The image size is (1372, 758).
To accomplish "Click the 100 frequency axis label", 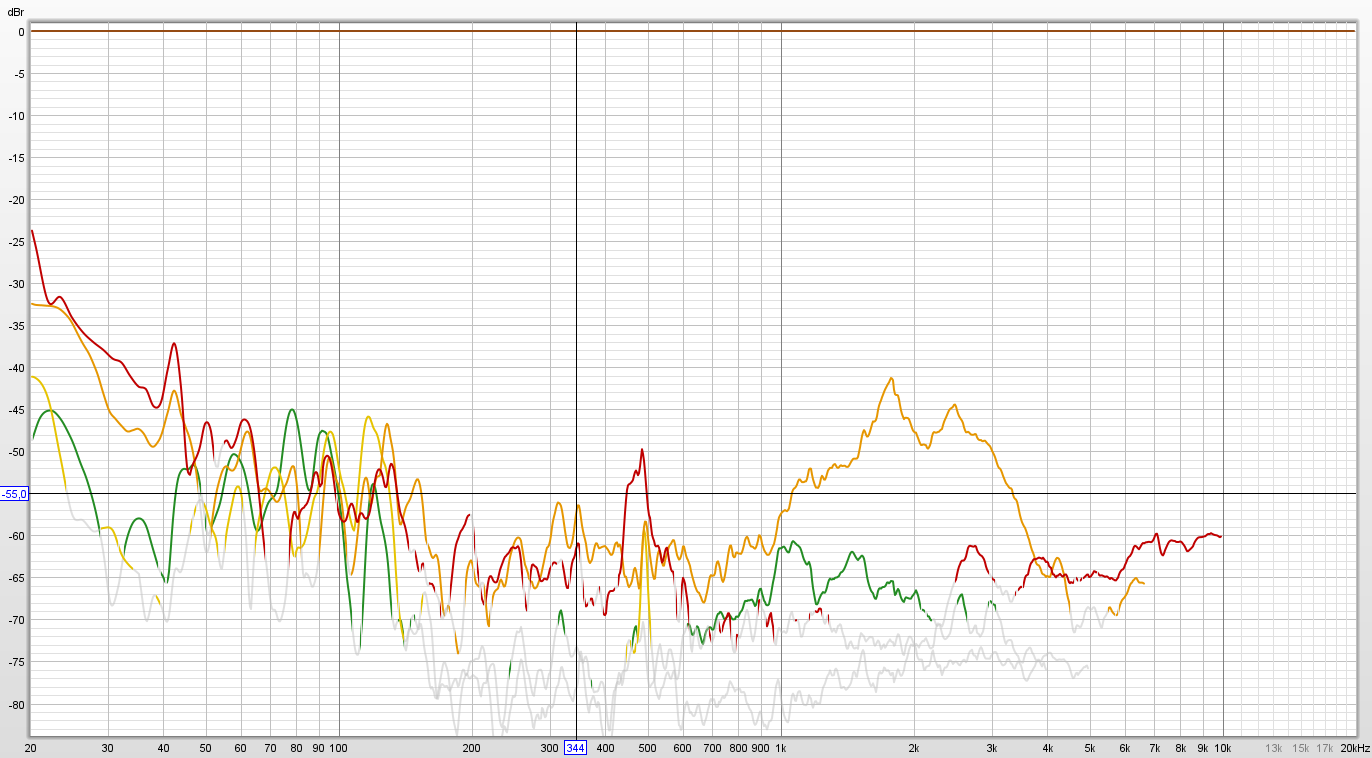I will 338,748.
